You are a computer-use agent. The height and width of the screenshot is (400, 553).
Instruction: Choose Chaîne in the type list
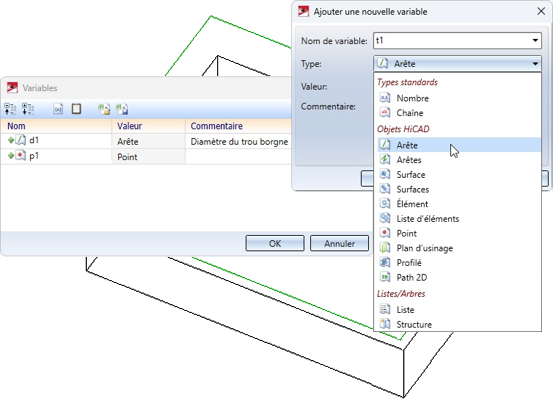(x=459, y=113)
